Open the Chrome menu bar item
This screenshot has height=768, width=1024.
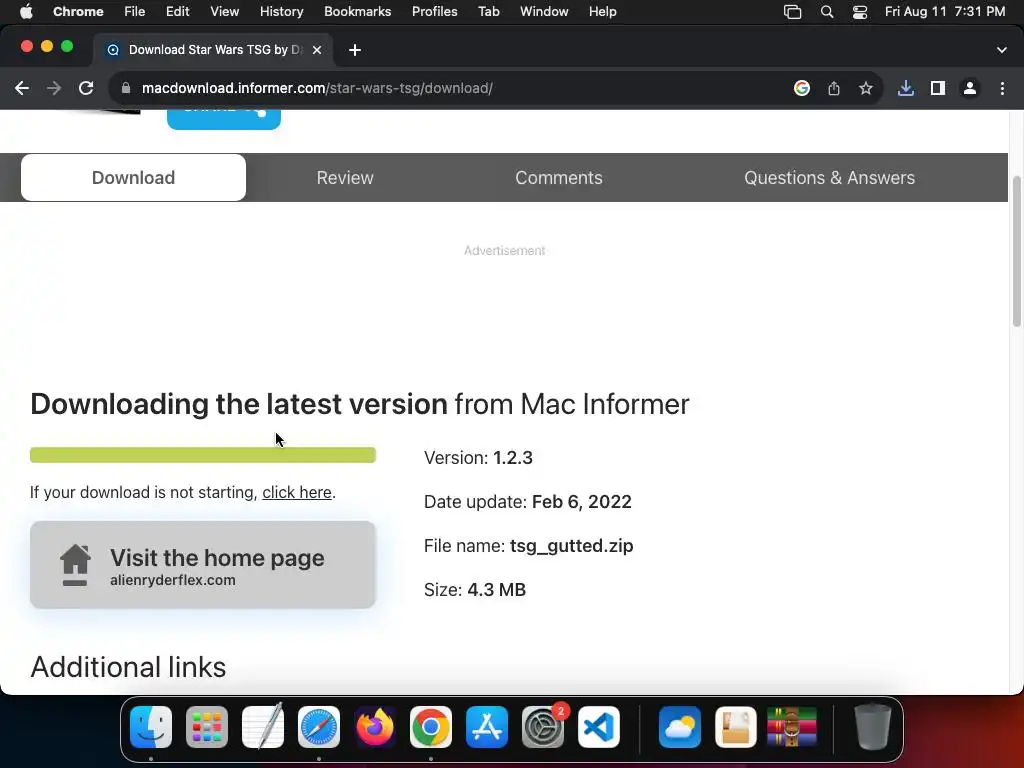(78, 12)
